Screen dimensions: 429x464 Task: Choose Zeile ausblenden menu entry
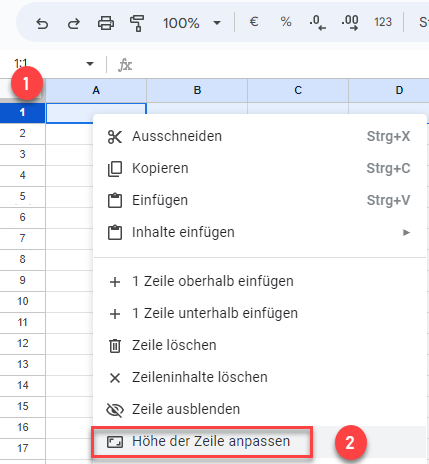[x=260, y=410]
